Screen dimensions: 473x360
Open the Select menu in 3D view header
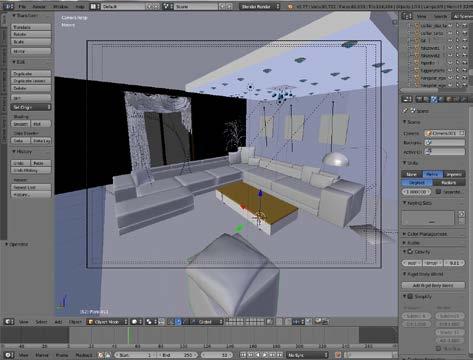41,322
